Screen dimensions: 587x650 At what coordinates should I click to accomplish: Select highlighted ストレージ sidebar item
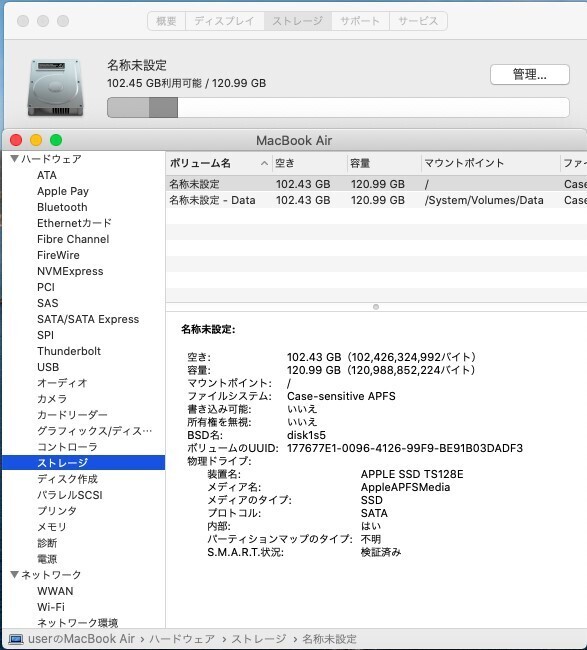[83, 463]
